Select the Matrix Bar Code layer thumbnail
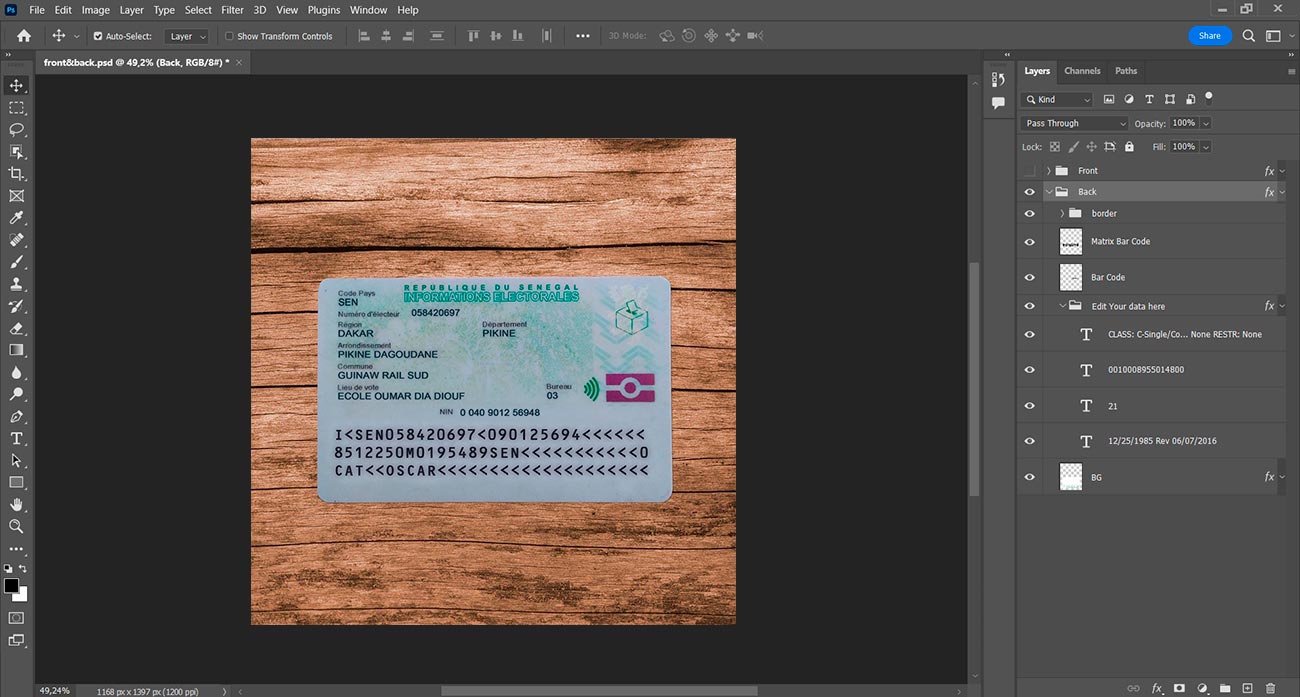Screen dimensions: 1300x697 pos(1071,241)
